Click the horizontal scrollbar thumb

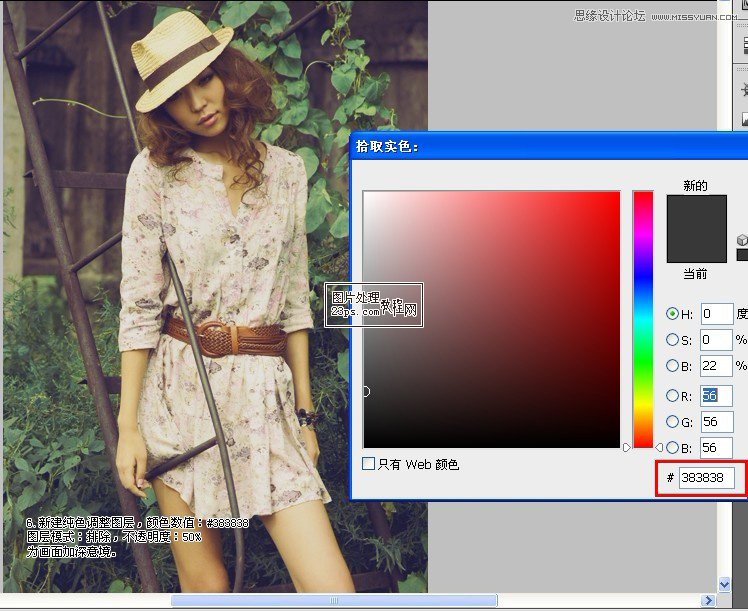point(334,600)
